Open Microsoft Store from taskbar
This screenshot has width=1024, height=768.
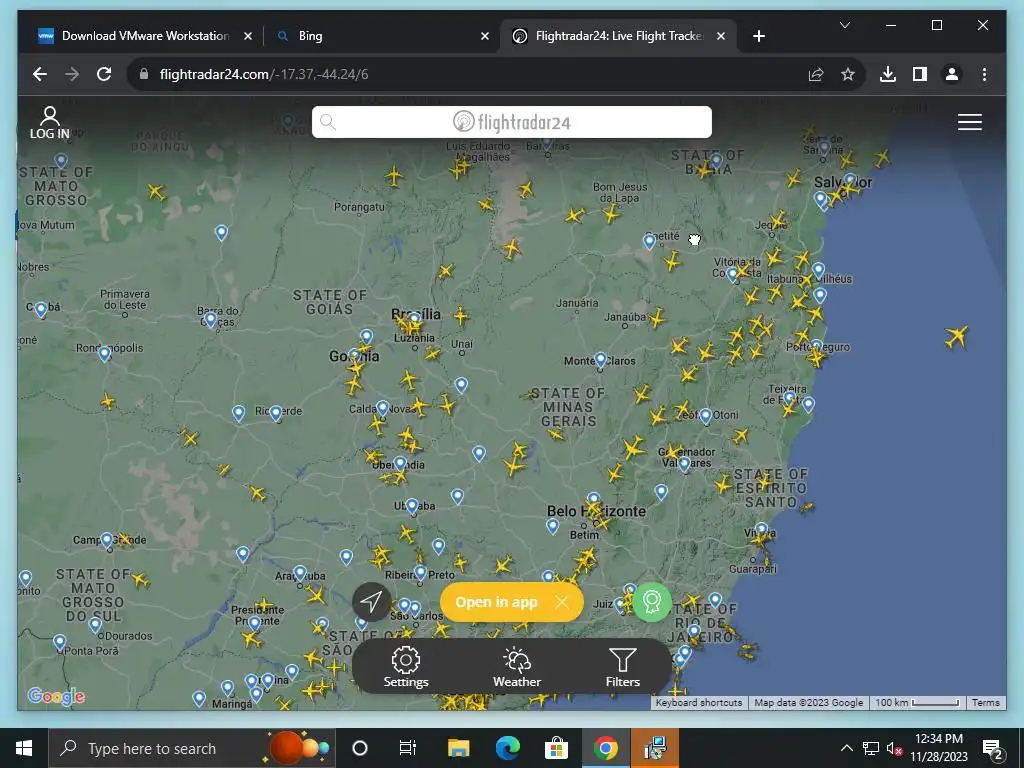pos(556,748)
